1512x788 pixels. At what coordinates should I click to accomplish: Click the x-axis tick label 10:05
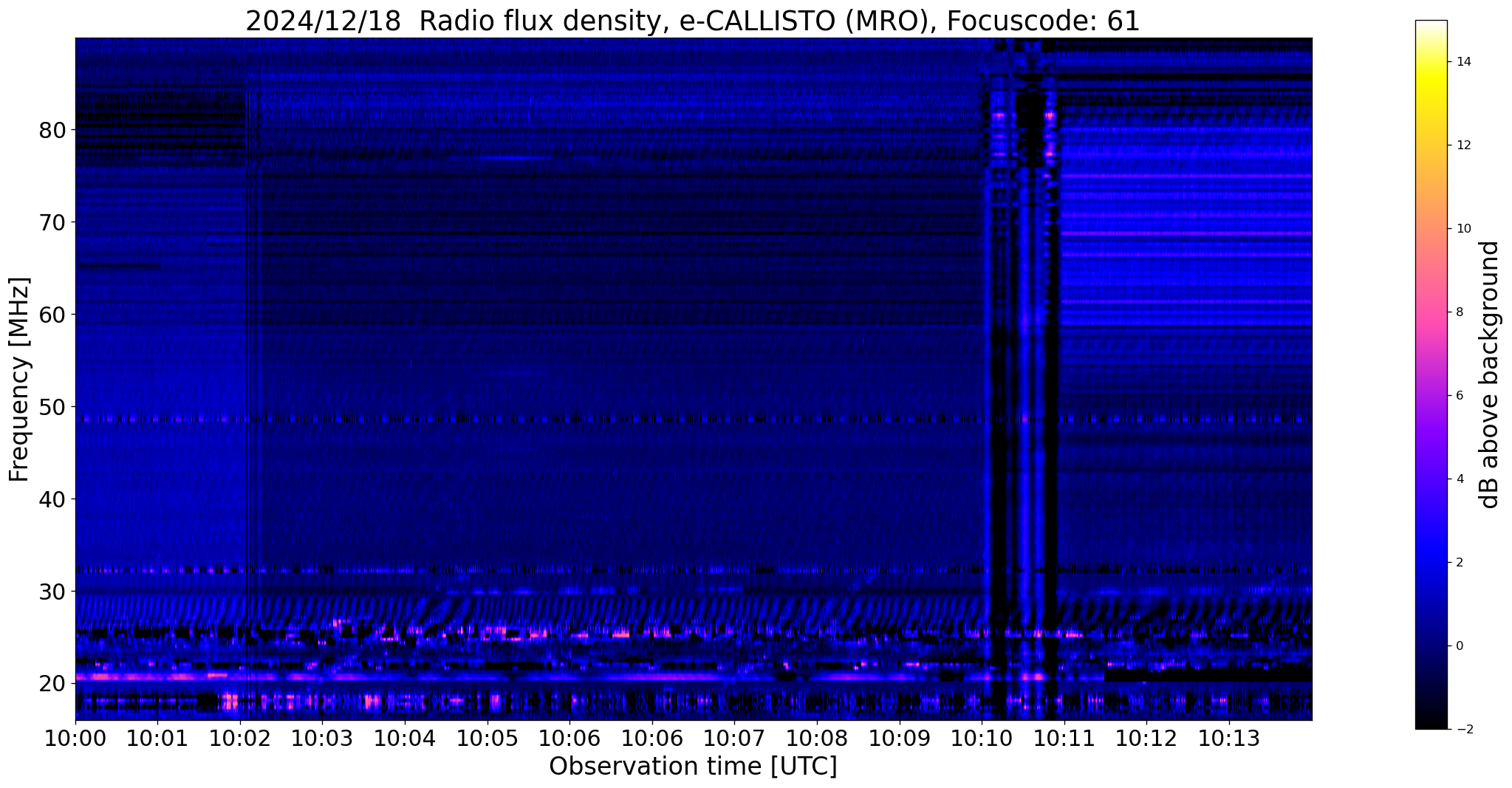[x=488, y=739]
